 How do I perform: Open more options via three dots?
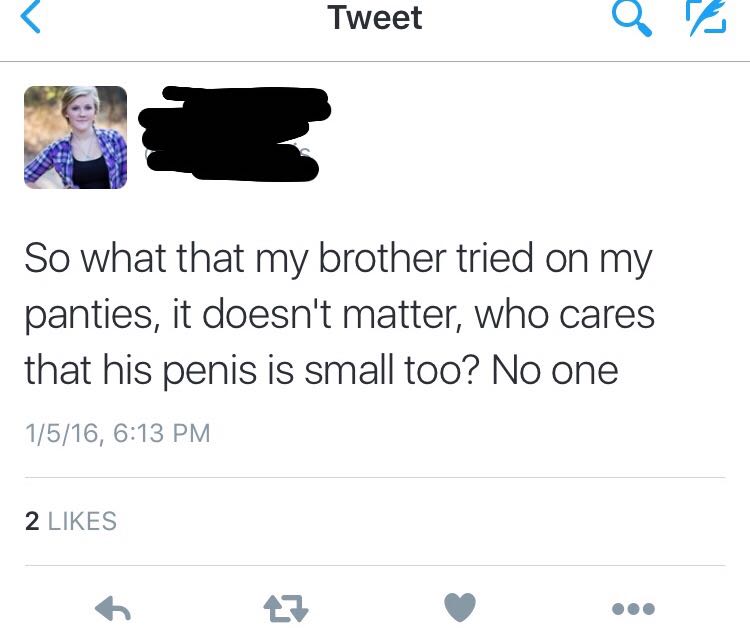635,608
